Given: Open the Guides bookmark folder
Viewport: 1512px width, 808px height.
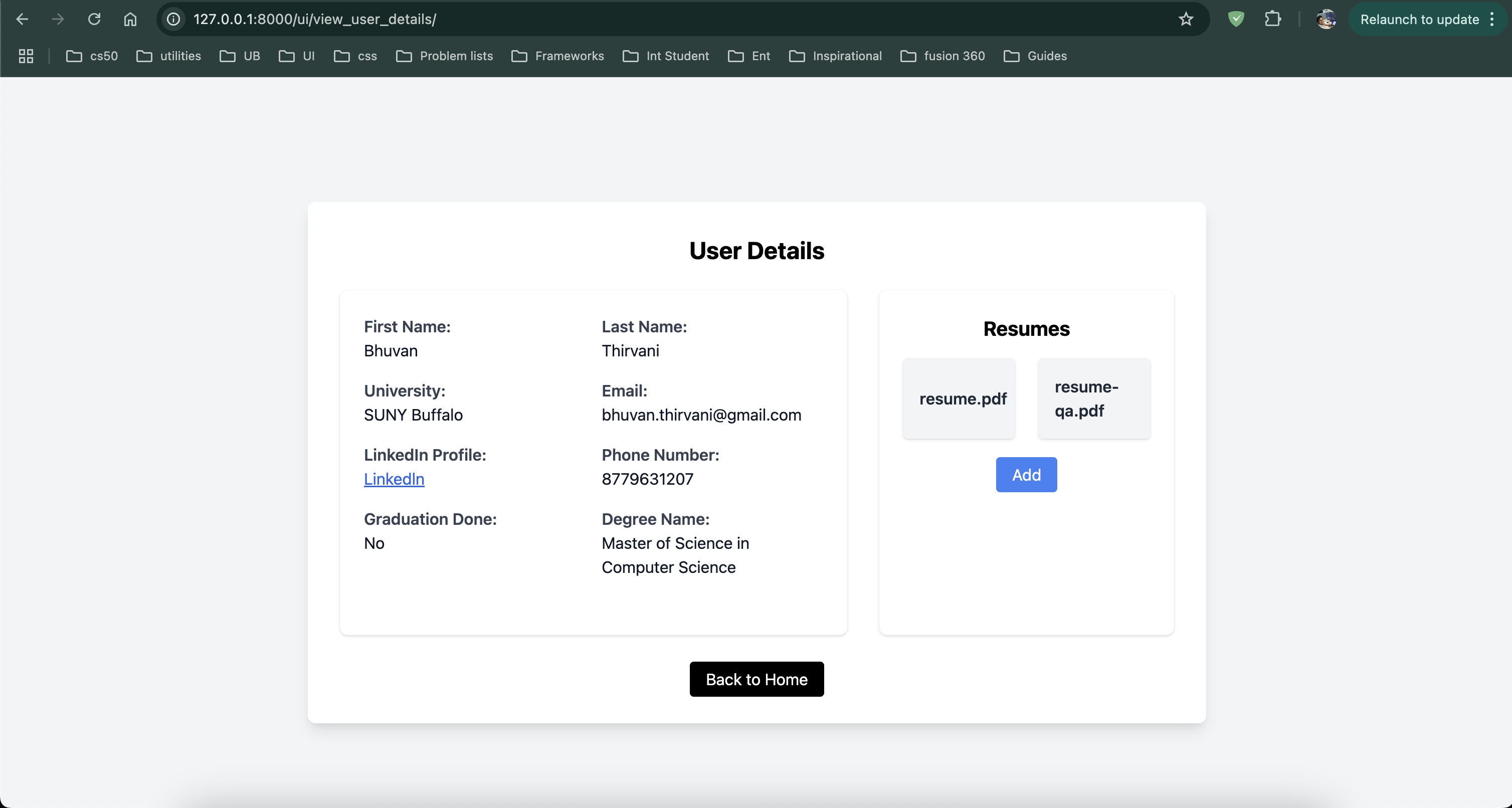Looking at the screenshot, I should pos(1035,56).
